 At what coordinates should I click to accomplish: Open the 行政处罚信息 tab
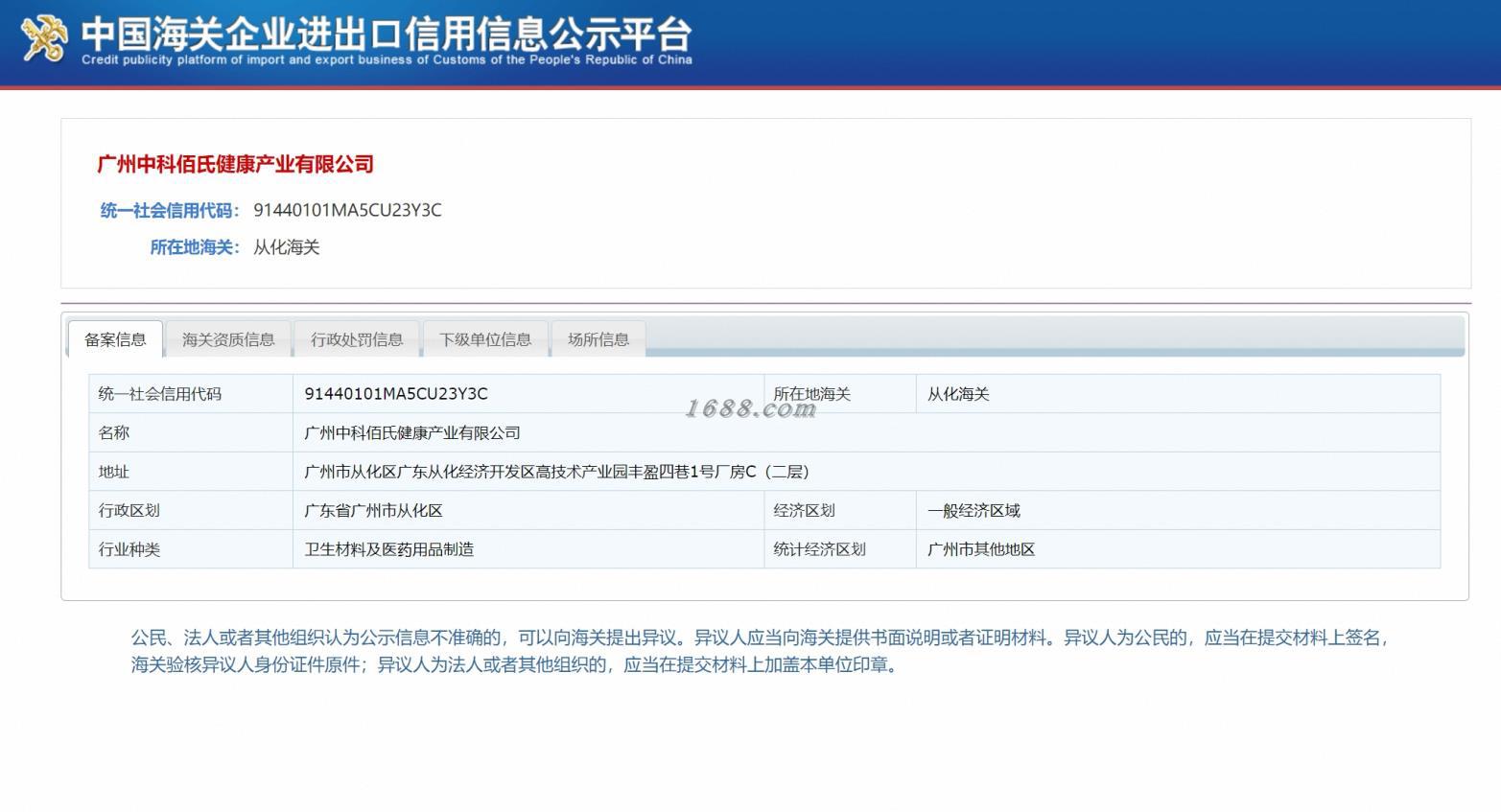[x=357, y=339]
